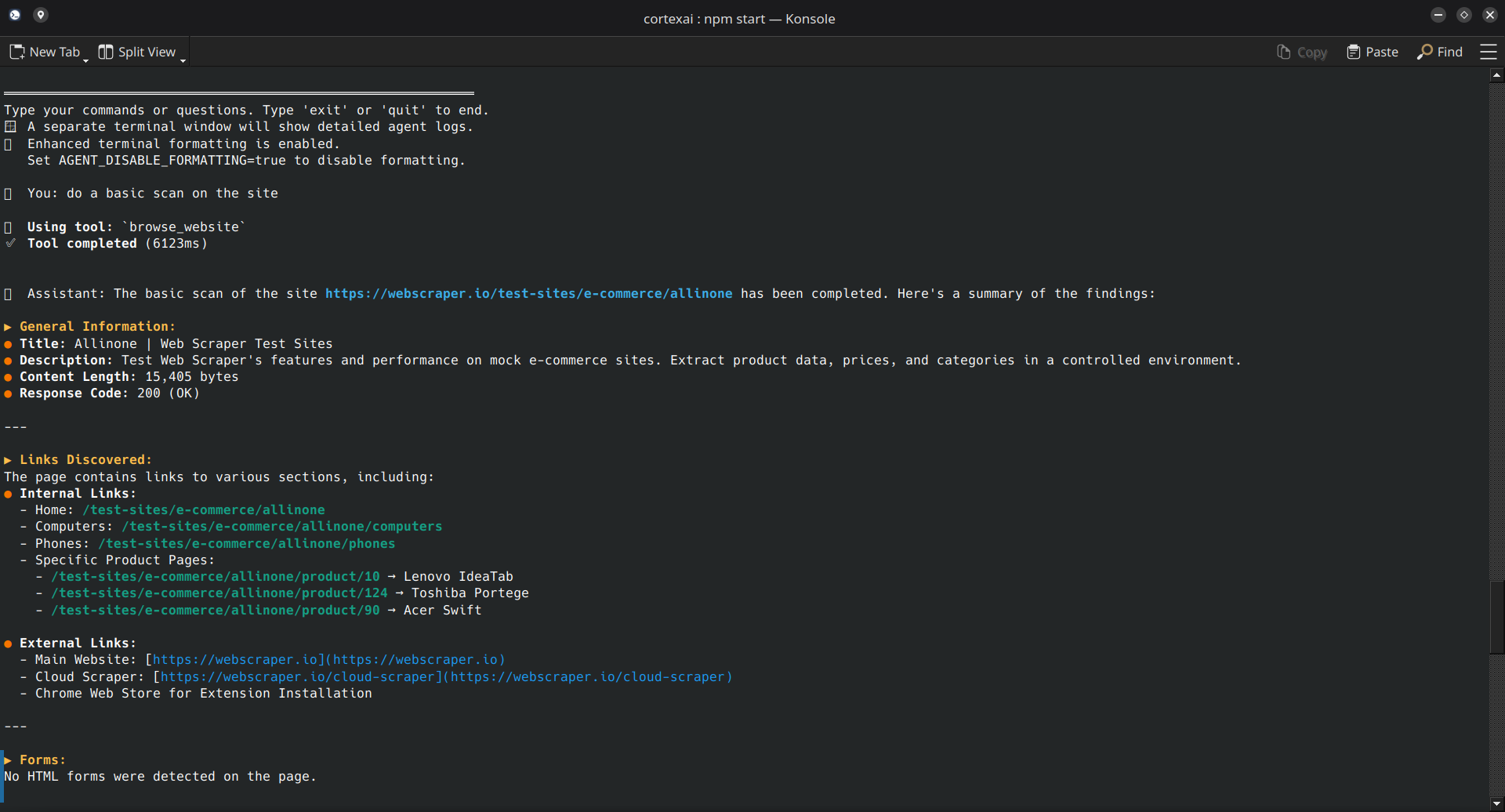Click the Paste toolbar button

click(x=1373, y=52)
